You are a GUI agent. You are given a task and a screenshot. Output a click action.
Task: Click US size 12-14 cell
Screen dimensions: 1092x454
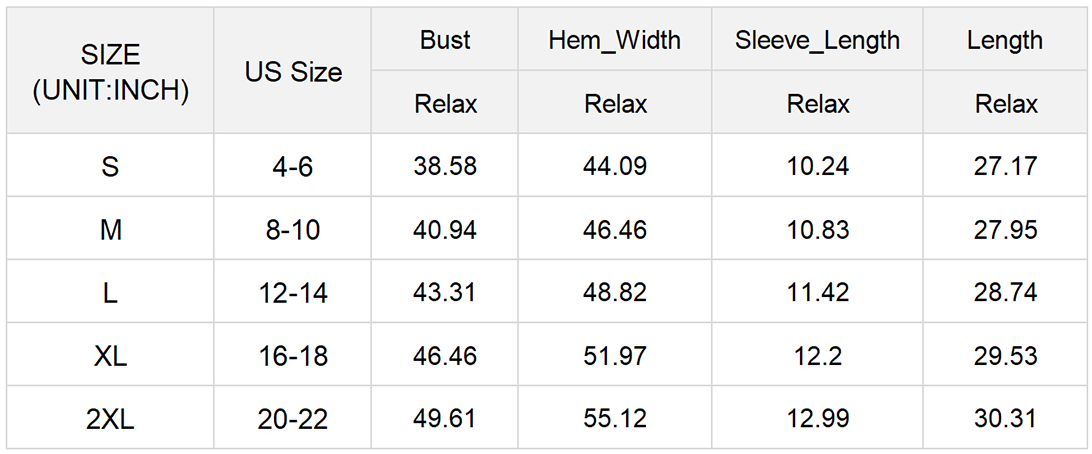293,292
